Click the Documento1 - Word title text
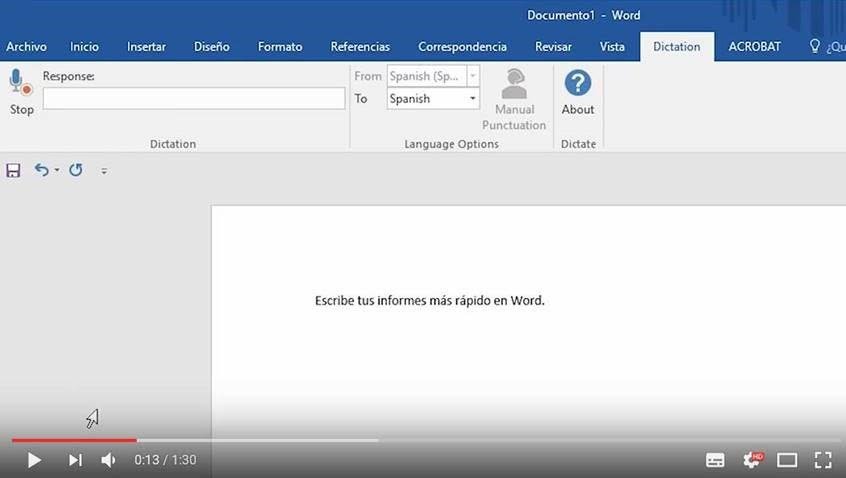The width and height of the screenshot is (846, 478). point(583,15)
